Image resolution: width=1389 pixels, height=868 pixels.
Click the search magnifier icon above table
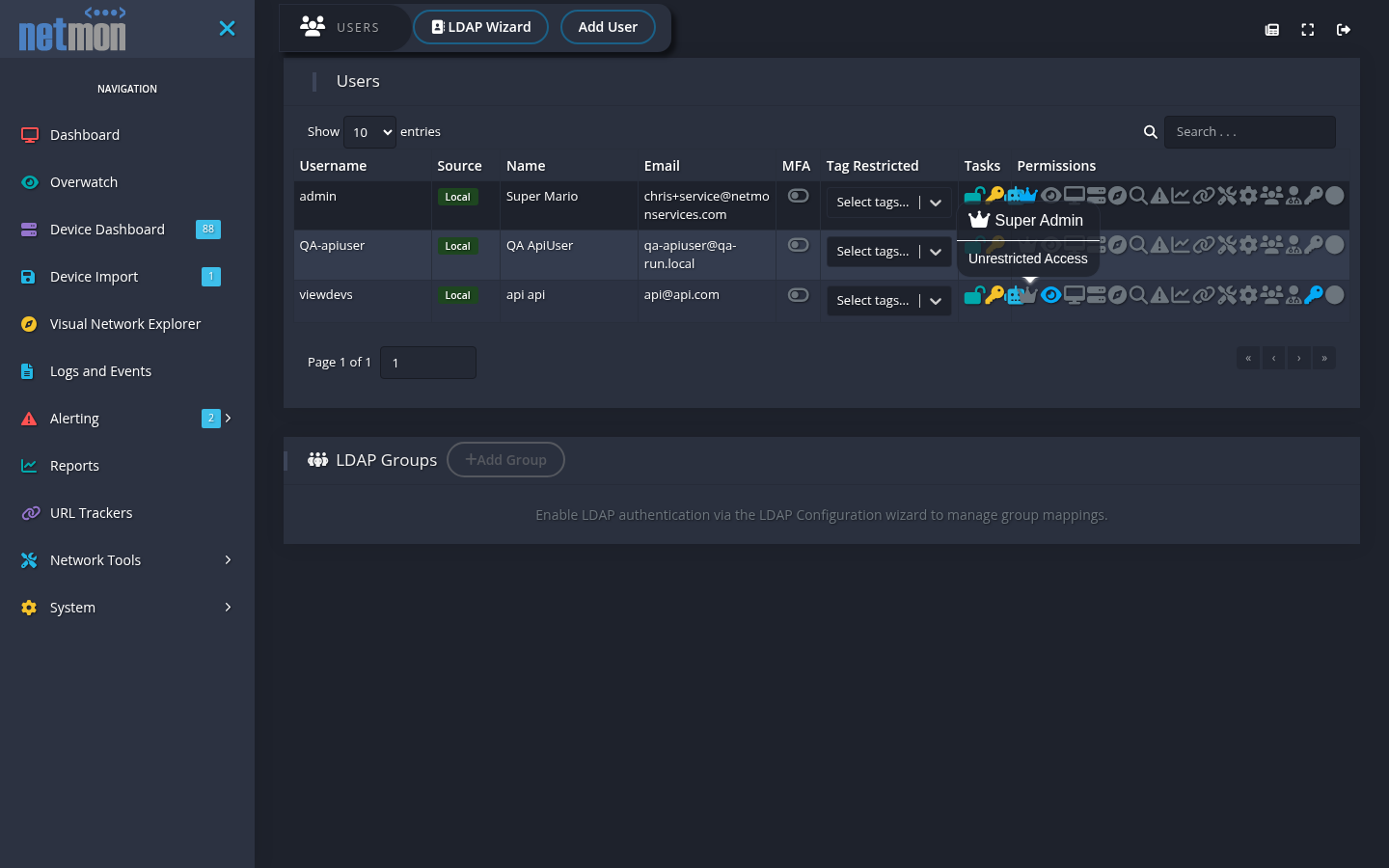(1150, 132)
